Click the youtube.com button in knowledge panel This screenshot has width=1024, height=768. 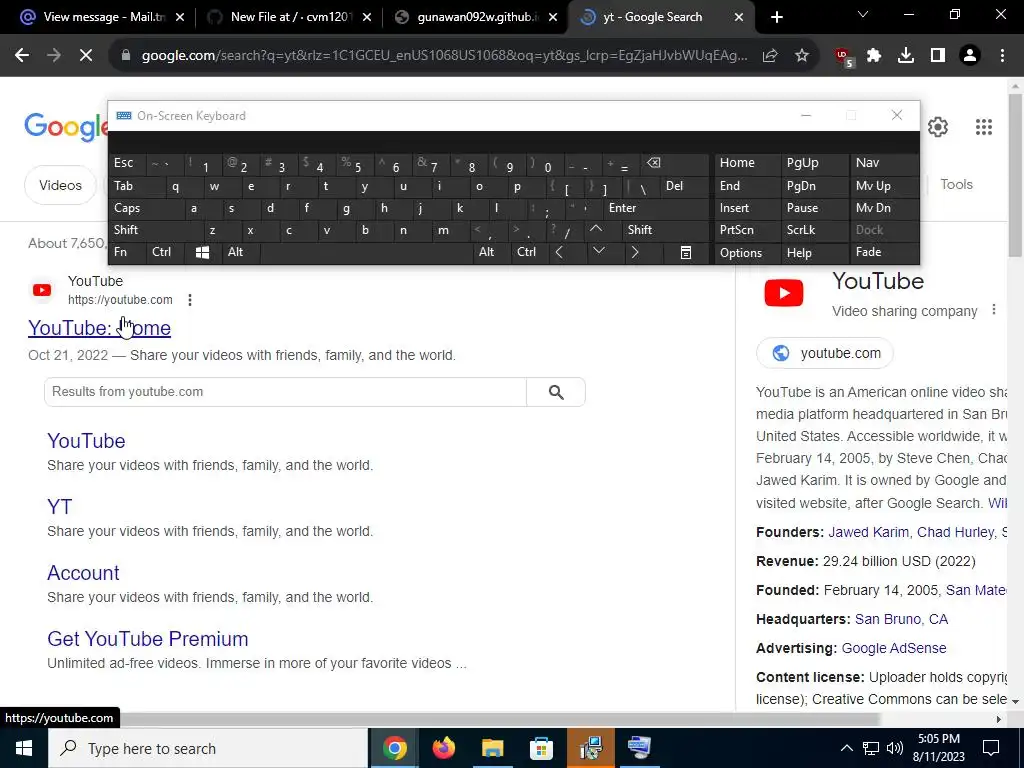pyautogui.click(x=825, y=353)
